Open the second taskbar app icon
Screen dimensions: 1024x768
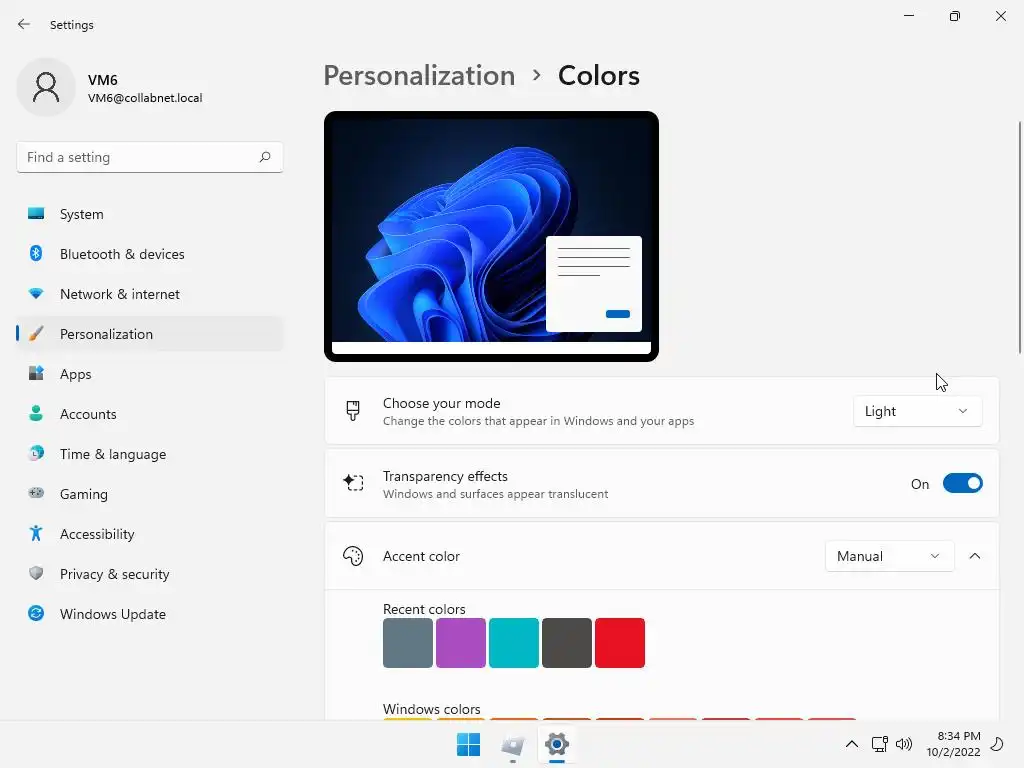tap(513, 744)
